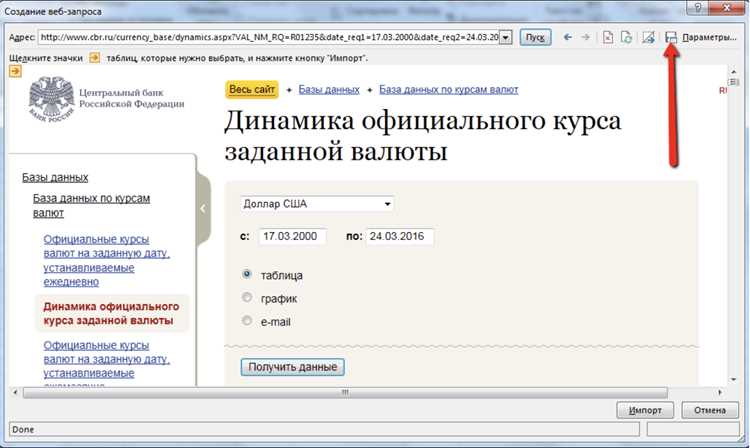The image size is (750, 448).
Task: Click the Пуск go button
Action: (x=535, y=37)
